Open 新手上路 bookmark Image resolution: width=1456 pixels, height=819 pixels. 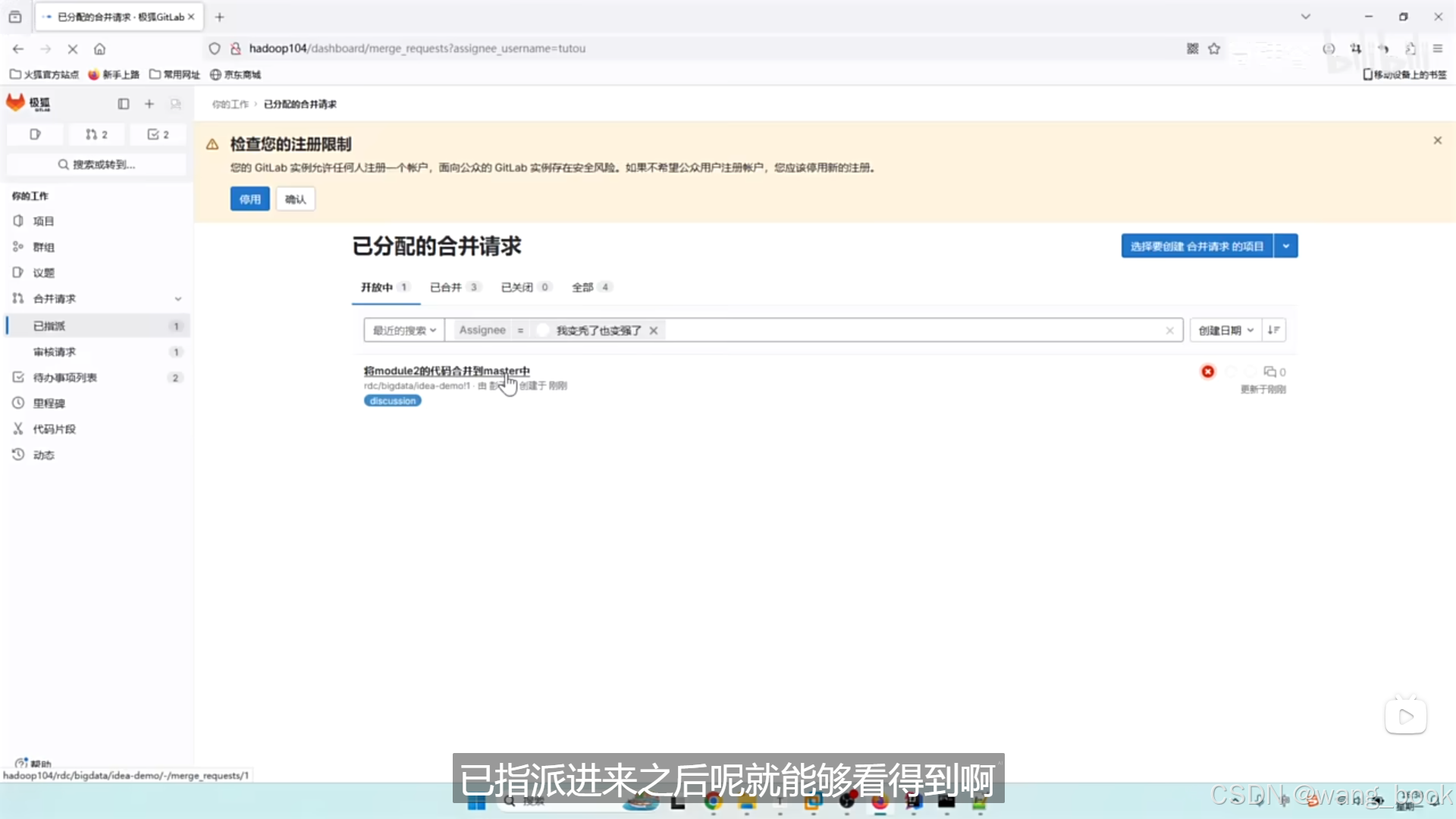(115, 74)
